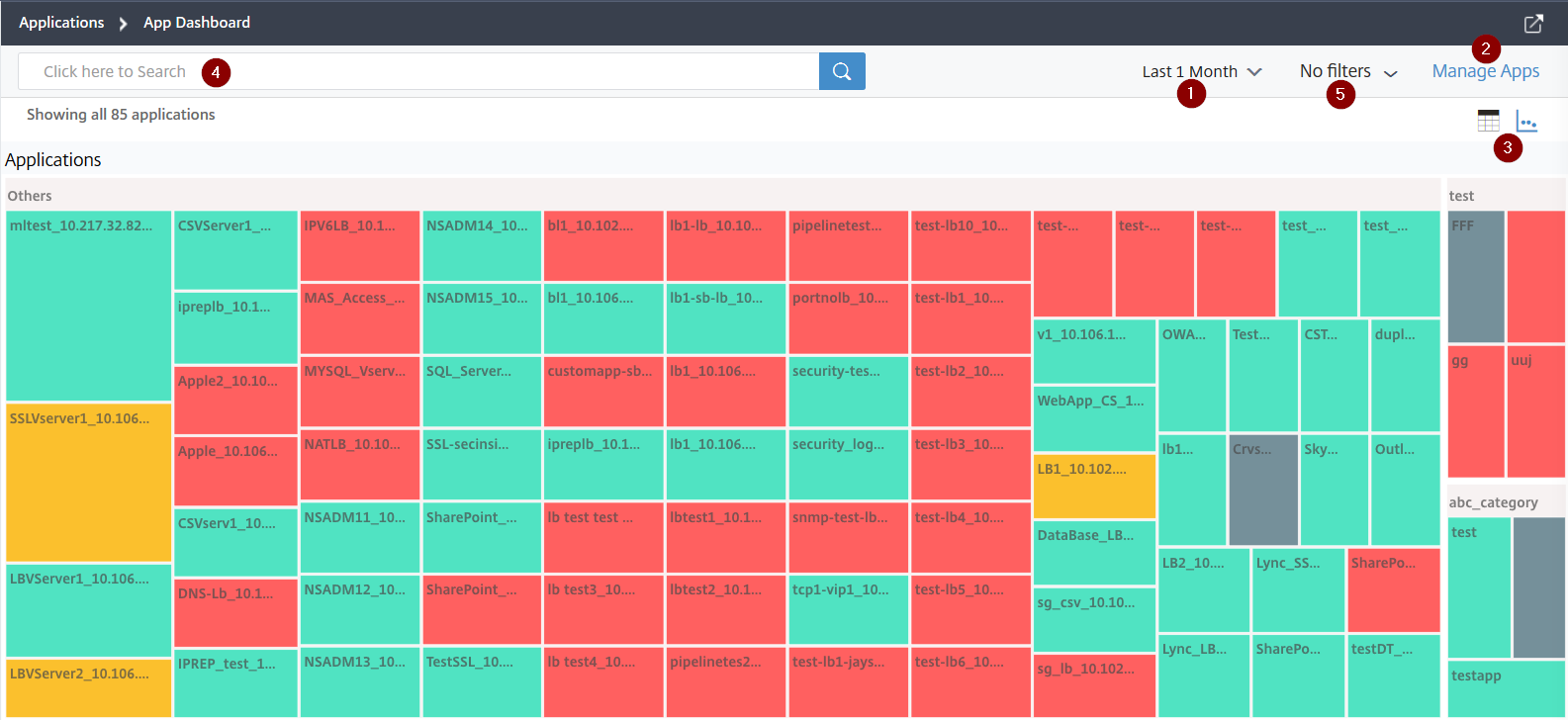The image size is (1568, 720).
Task: Click the blue search magnifier button
Action: (x=842, y=71)
